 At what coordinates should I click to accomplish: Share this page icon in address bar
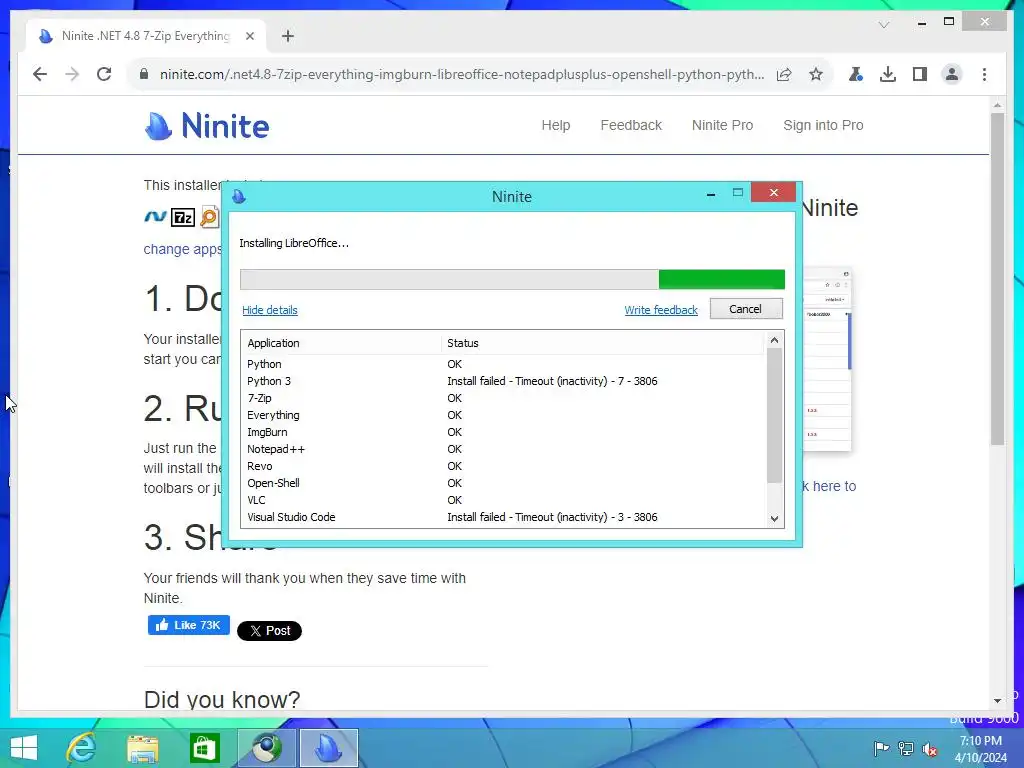[x=784, y=74]
